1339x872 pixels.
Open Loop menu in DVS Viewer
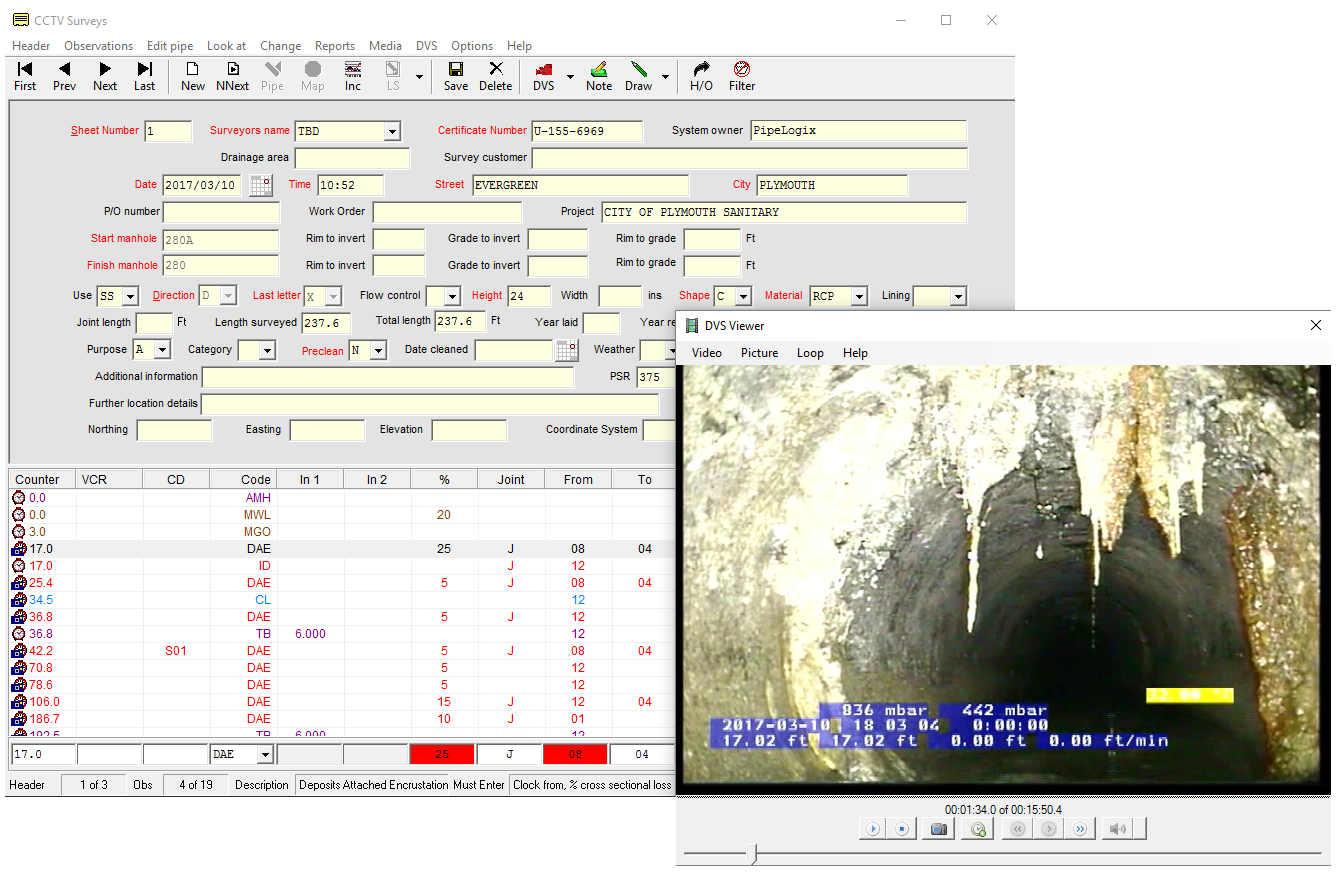[x=810, y=353]
